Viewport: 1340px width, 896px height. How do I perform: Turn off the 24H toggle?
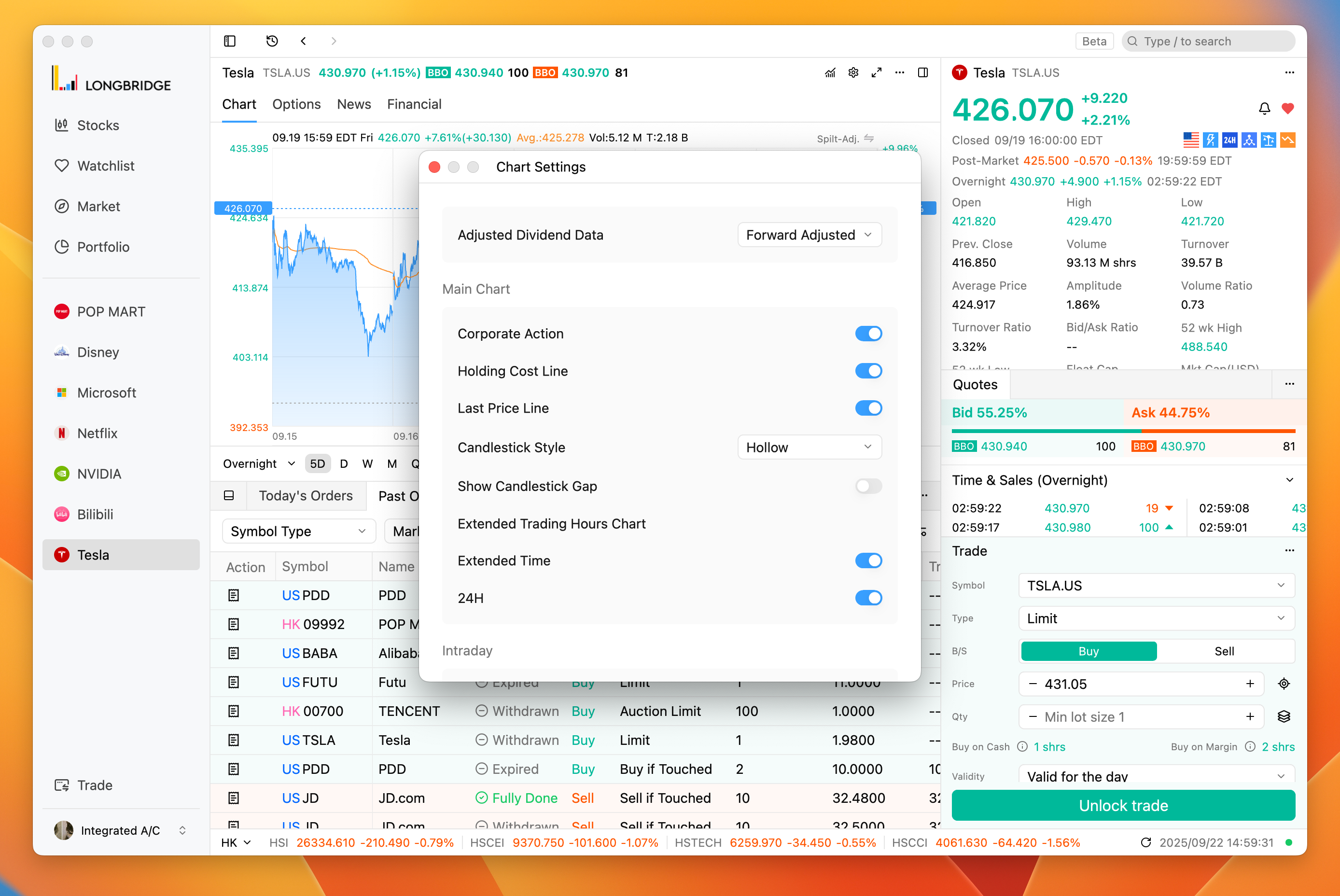pos(868,598)
